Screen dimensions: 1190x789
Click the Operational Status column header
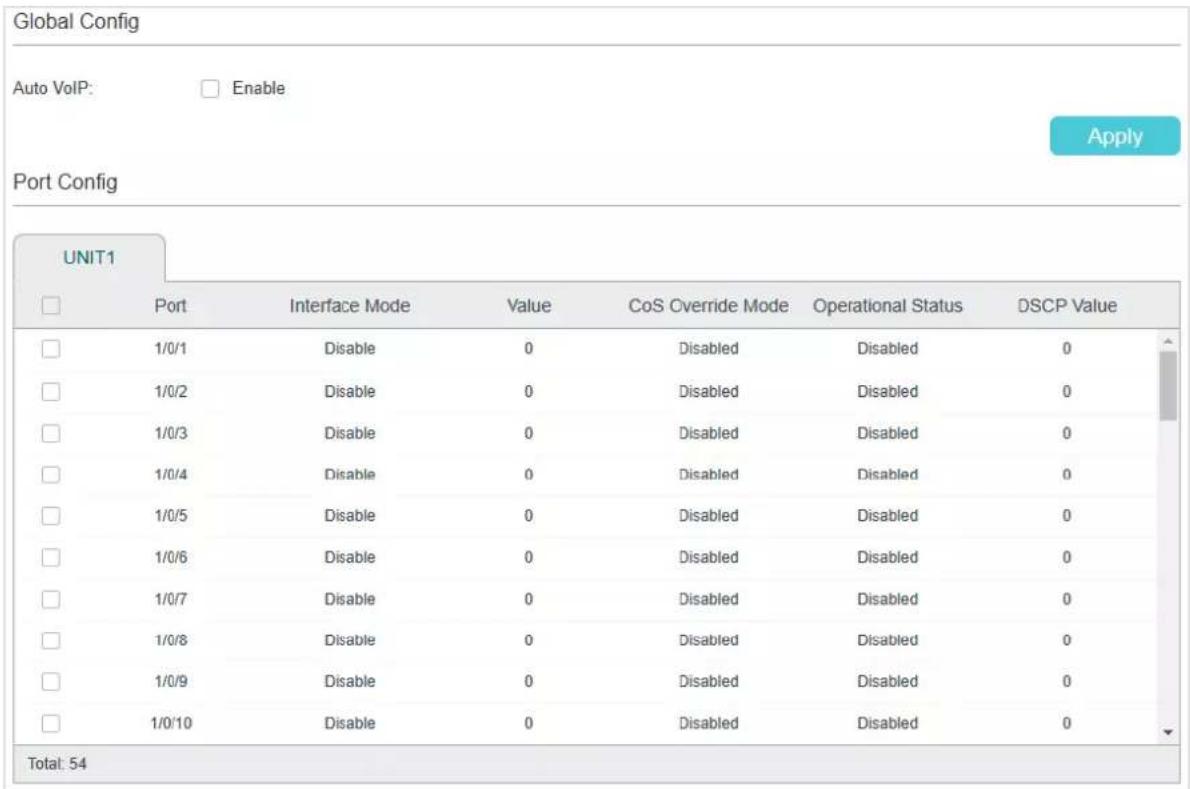(888, 306)
